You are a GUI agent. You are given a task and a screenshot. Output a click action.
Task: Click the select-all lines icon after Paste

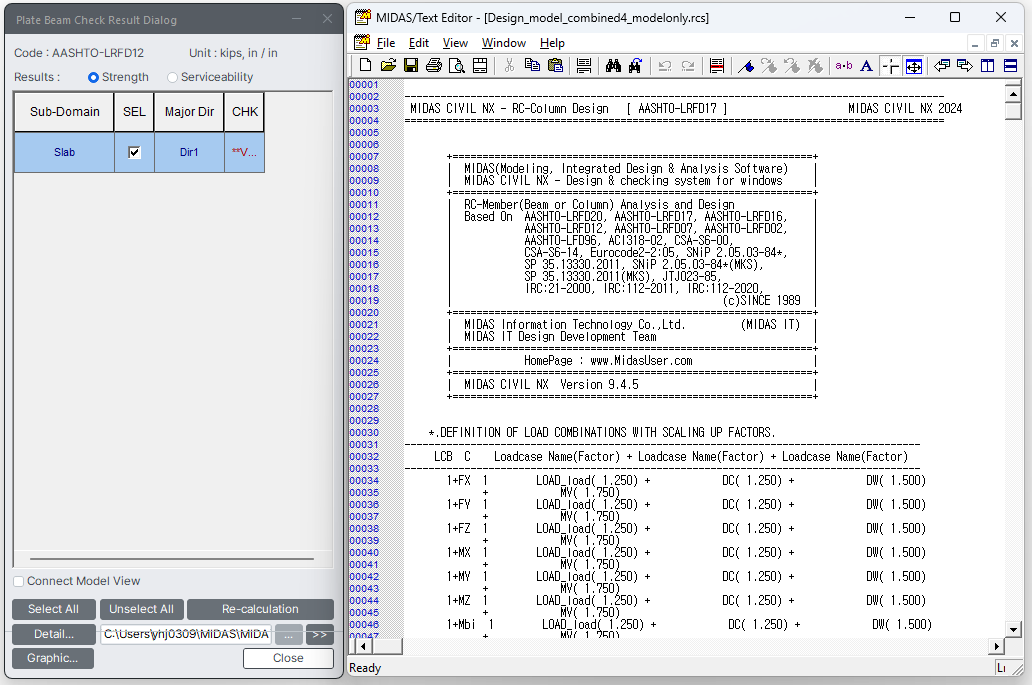pos(583,65)
